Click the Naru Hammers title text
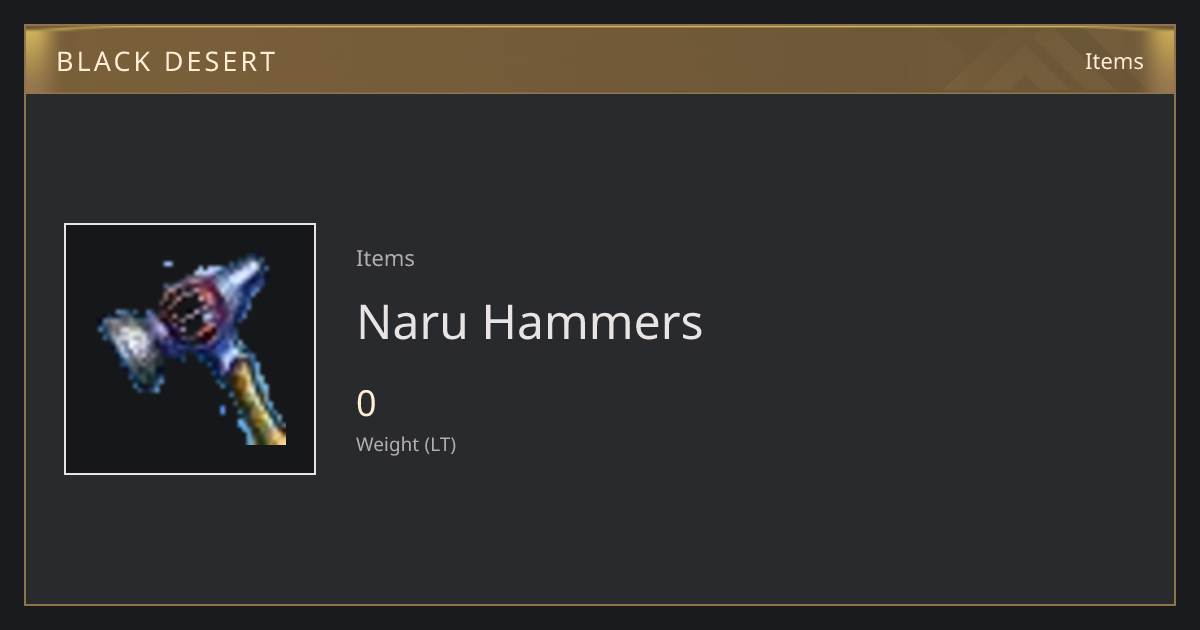The image size is (1200, 630). [530, 322]
